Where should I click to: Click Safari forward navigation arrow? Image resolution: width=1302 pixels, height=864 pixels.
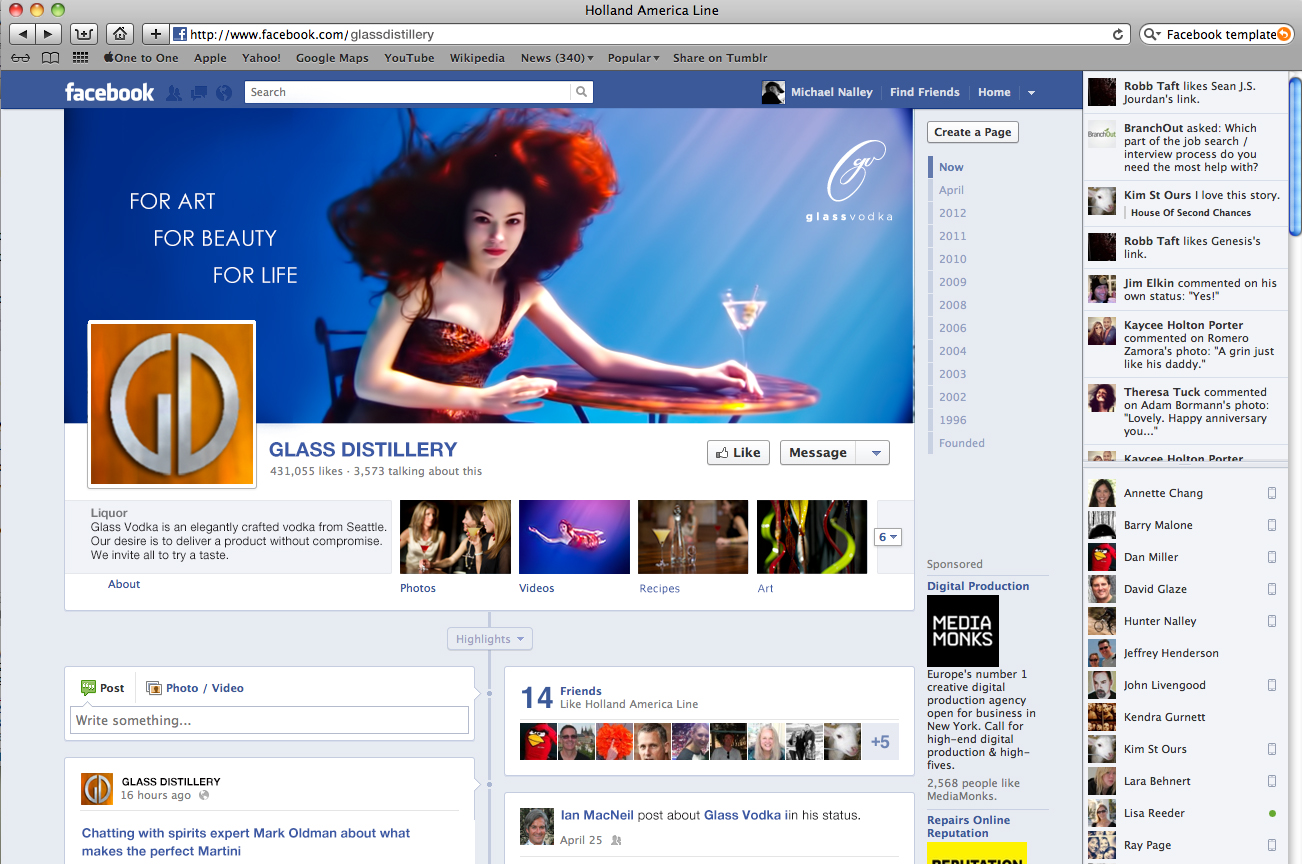(x=48, y=34)
